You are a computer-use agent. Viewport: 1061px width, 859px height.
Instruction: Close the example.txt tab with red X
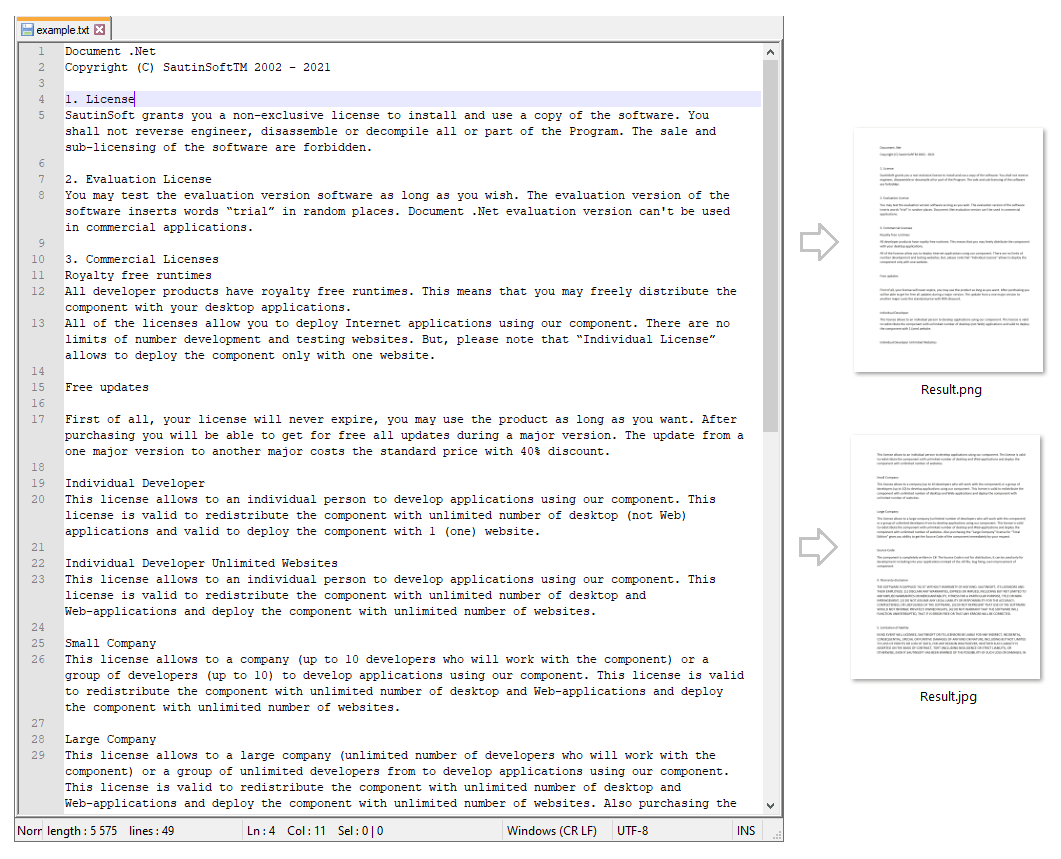(99, 30)
